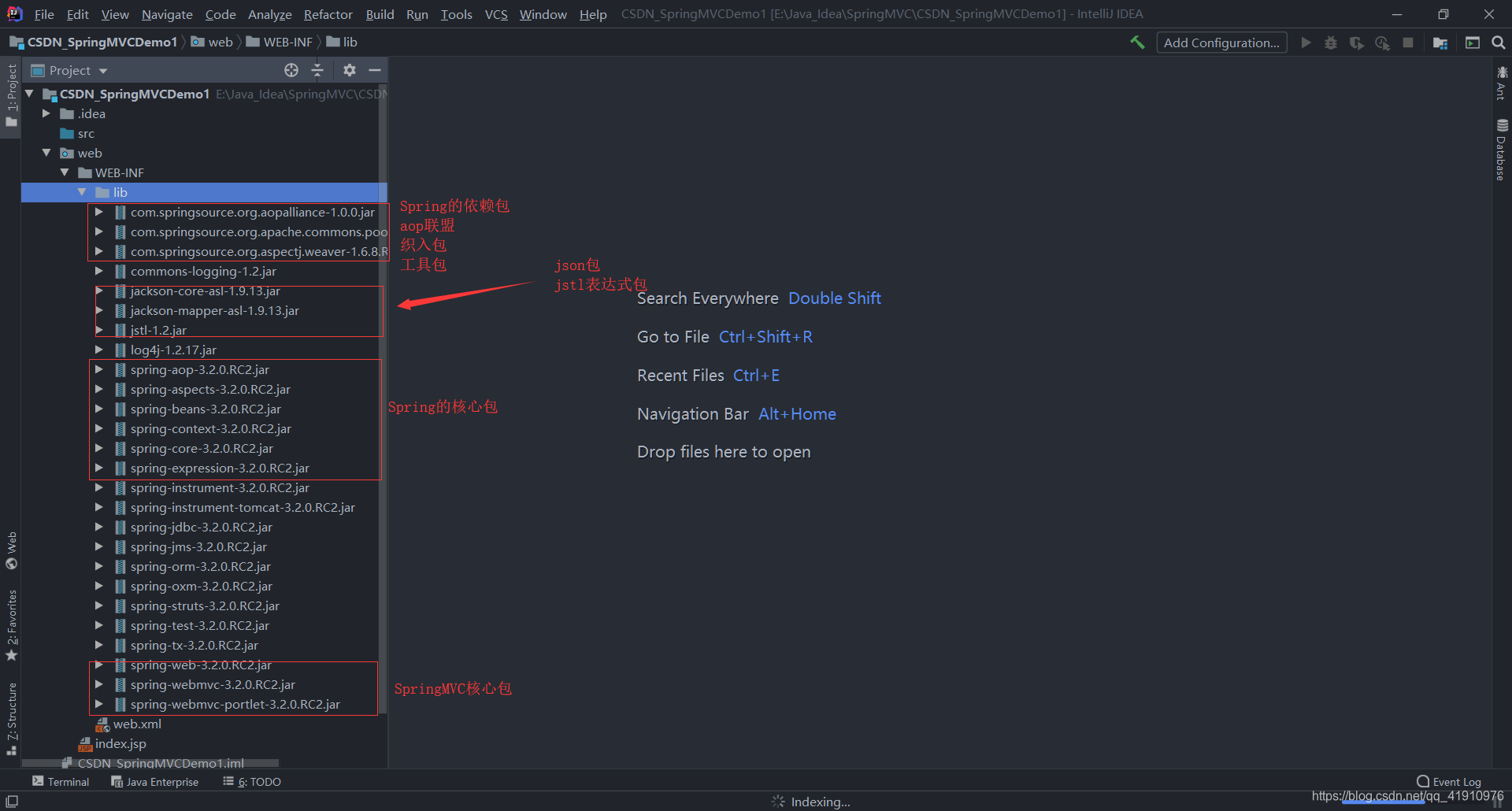Click the Collapse All icon in Project panel
The image size is (1512, 811).
pos(317,70)
